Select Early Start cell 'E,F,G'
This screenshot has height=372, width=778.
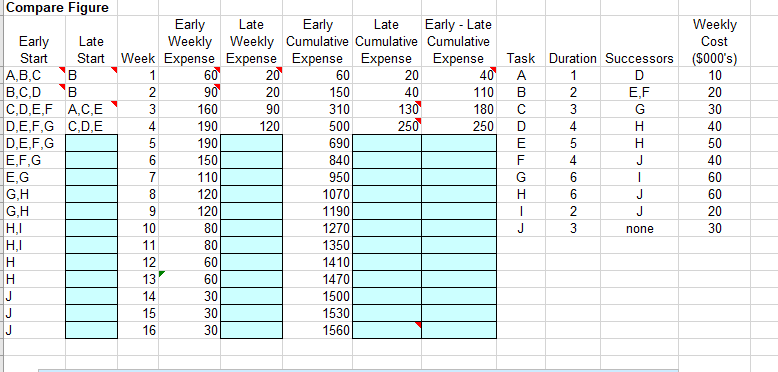pos(35,160)
